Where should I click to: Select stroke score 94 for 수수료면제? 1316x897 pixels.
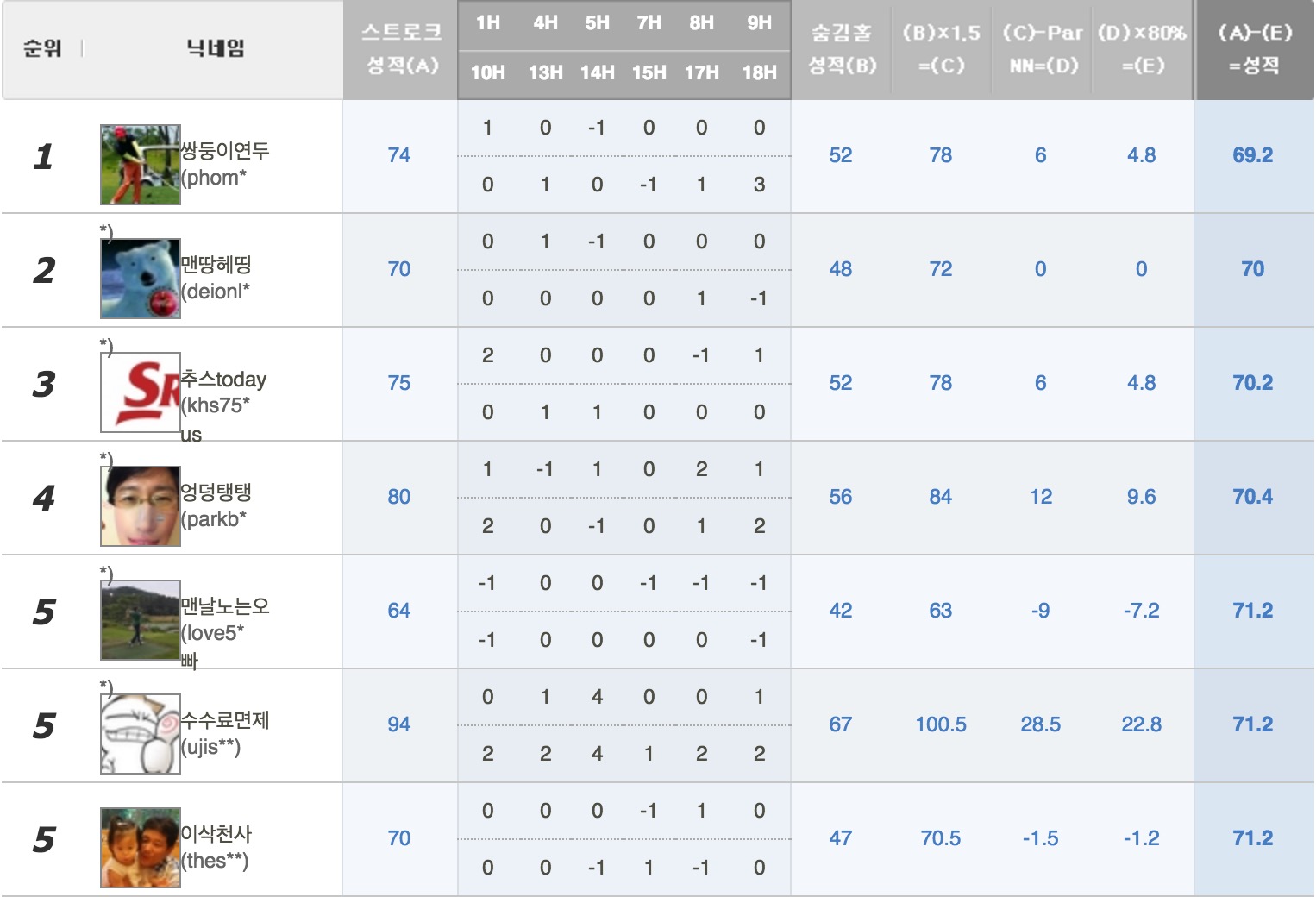398,724
